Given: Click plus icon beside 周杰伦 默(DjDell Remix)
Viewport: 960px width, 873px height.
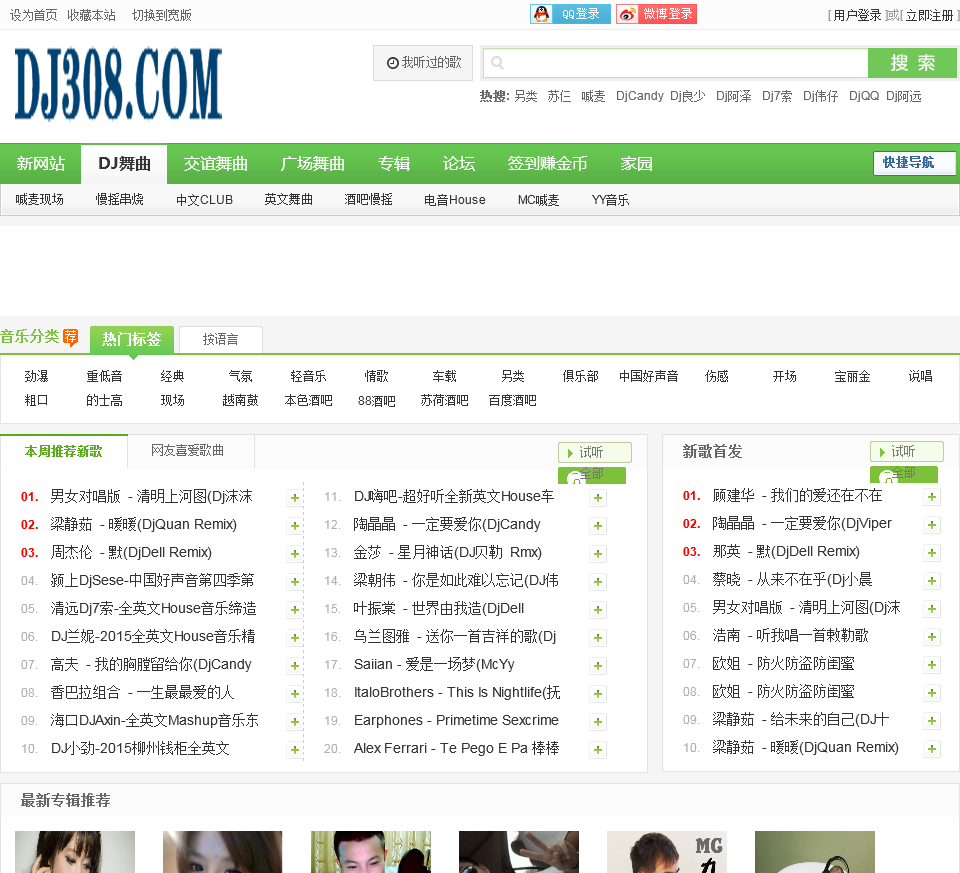Looking at the screenshot, I should [x=294, y=554].
